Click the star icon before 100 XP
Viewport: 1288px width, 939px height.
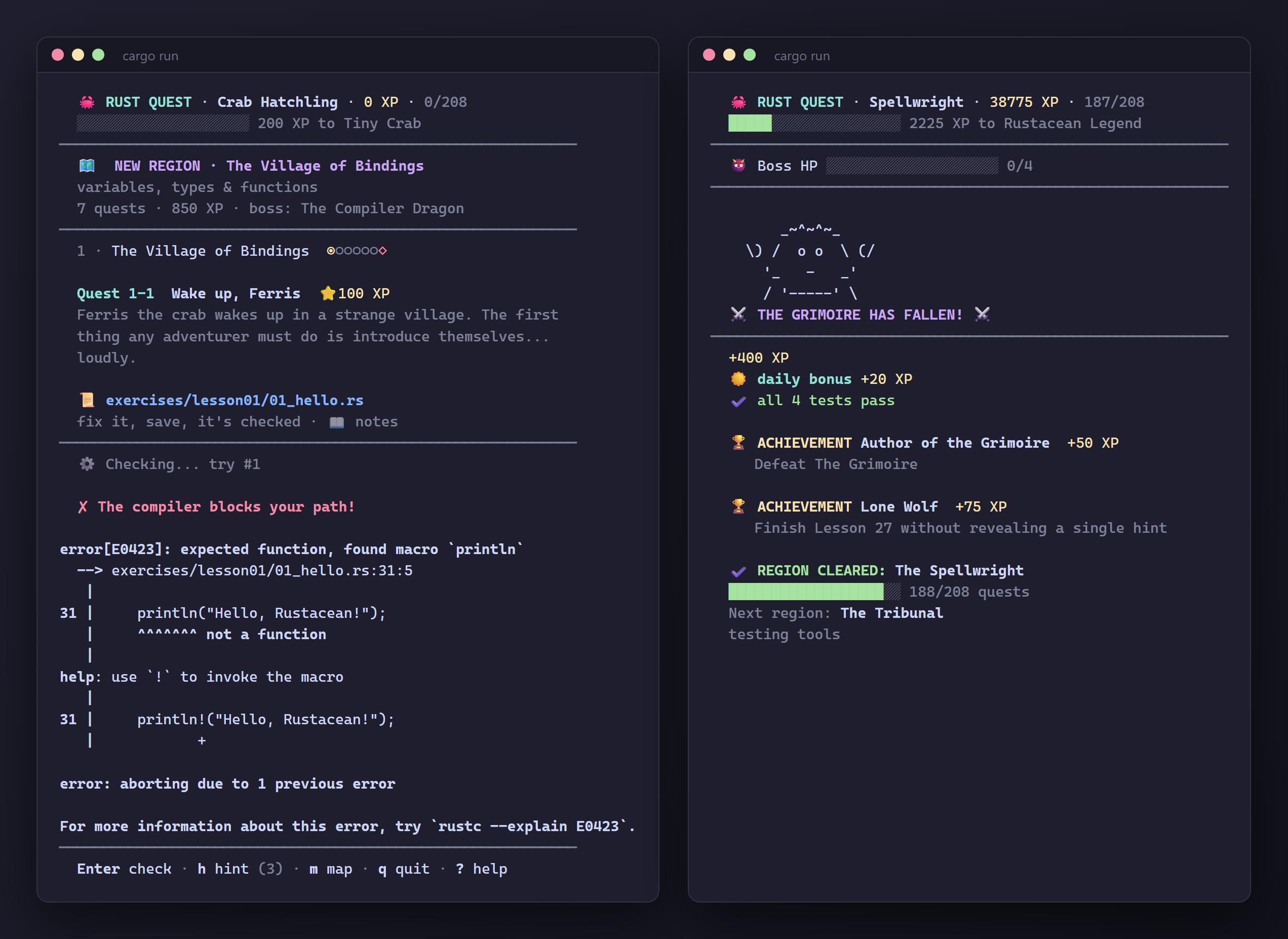pyautogui.click(x=328, y=293)
